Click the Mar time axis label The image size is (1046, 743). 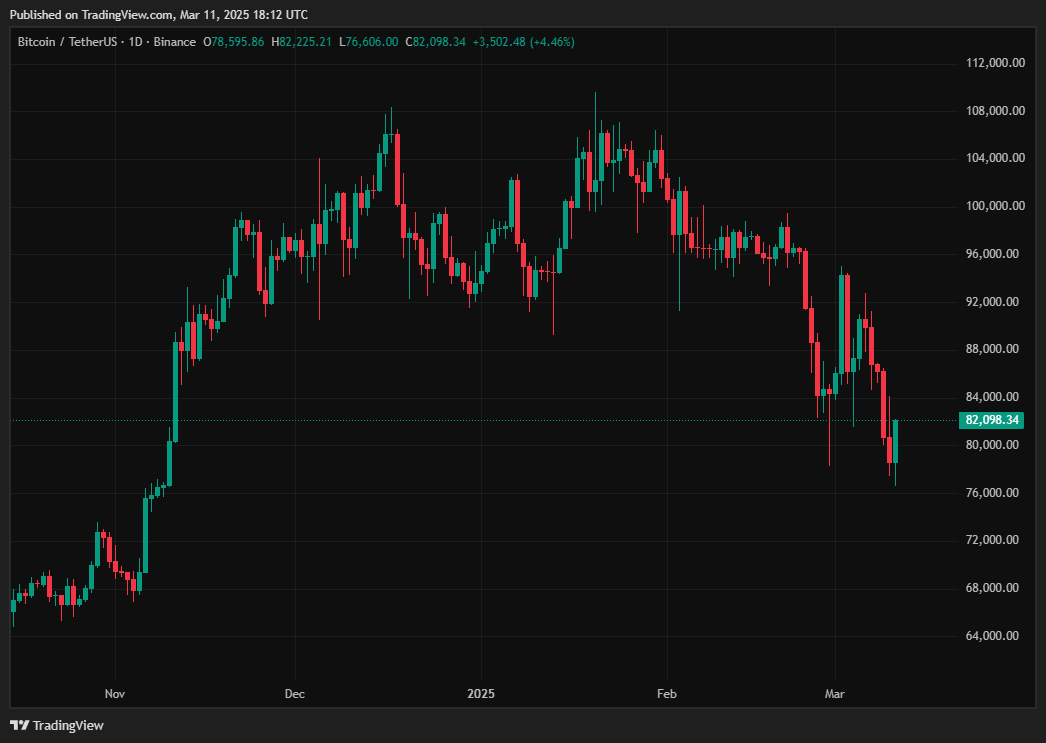point(835,694)
